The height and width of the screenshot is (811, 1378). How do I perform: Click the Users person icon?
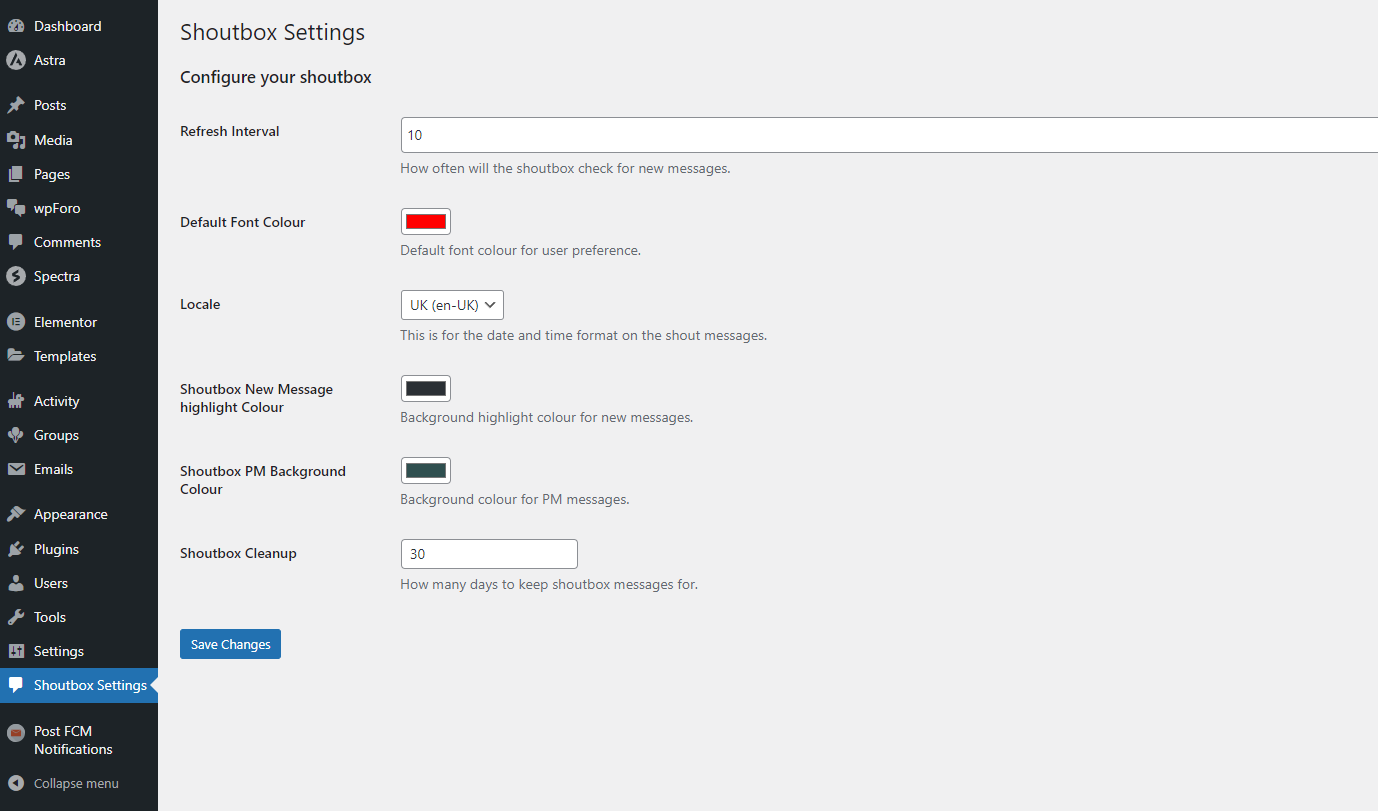coord(16,583)
